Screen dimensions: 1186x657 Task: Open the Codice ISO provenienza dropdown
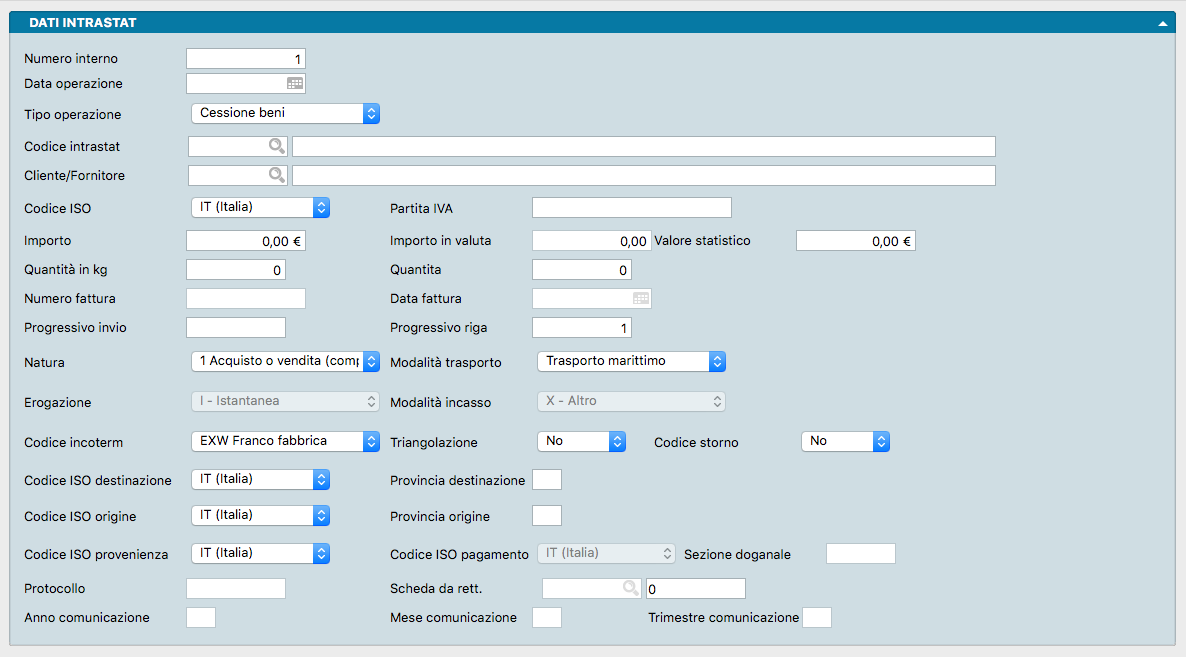[260, 553]
